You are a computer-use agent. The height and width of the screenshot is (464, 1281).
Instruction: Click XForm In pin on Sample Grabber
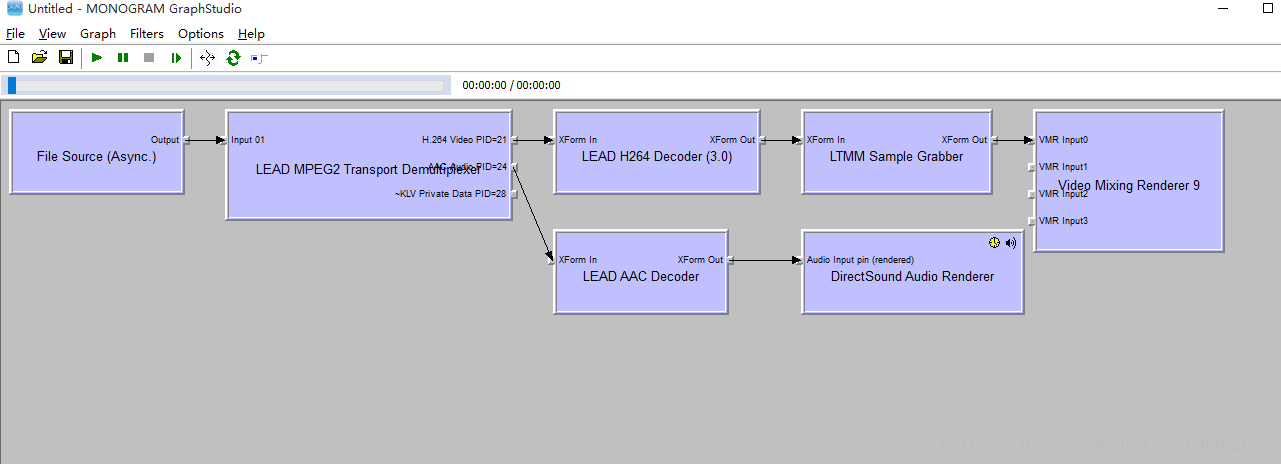coord(799,140)
